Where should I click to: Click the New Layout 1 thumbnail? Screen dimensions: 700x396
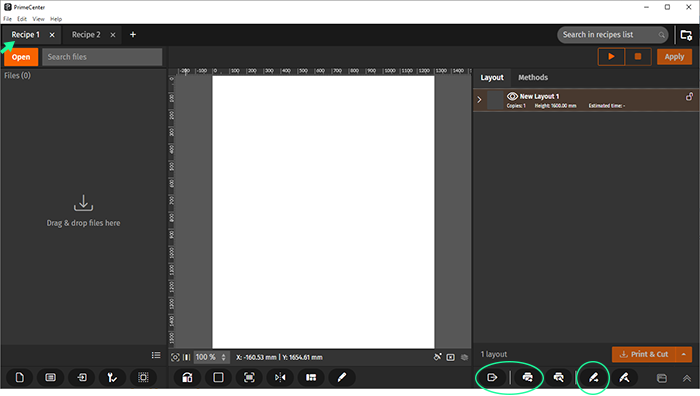point(495,100)
